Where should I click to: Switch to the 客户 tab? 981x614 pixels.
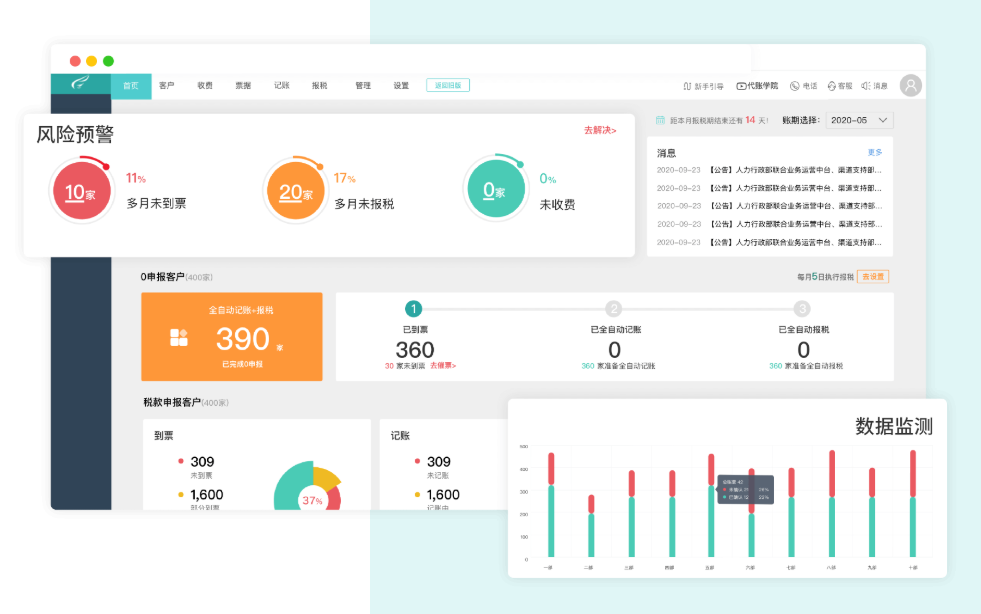click(167, 86)
